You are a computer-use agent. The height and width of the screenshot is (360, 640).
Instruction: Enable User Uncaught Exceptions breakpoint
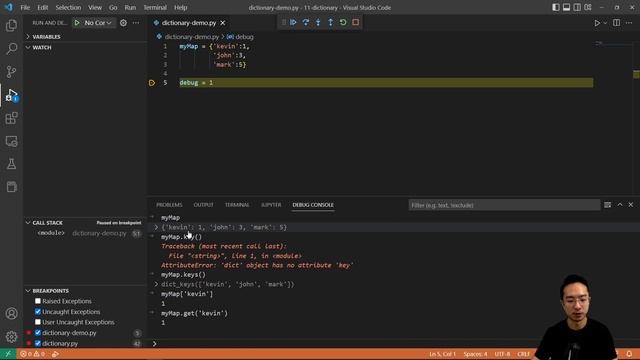click(38, 322)
